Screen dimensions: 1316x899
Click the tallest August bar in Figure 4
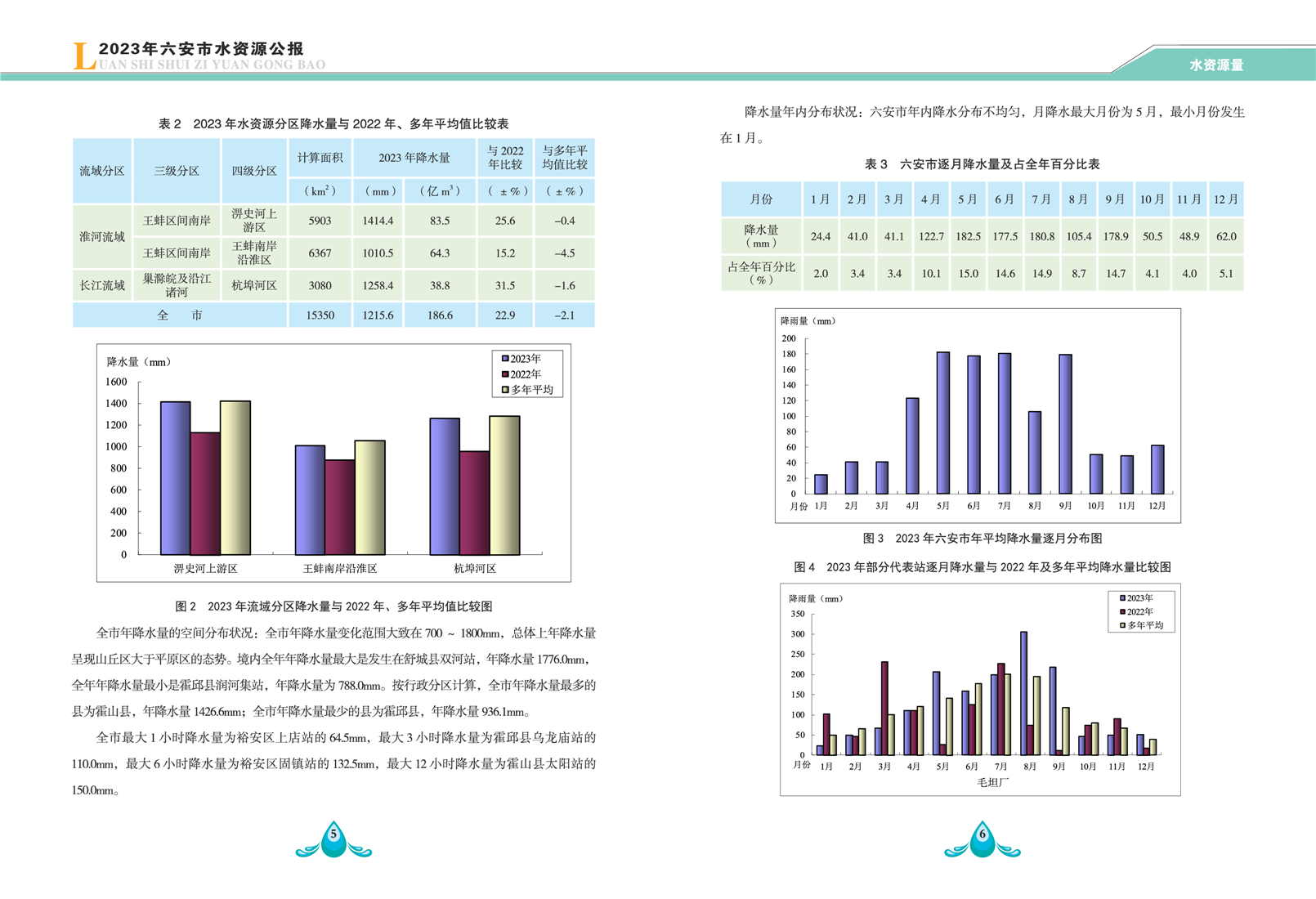pos(1023,693)
